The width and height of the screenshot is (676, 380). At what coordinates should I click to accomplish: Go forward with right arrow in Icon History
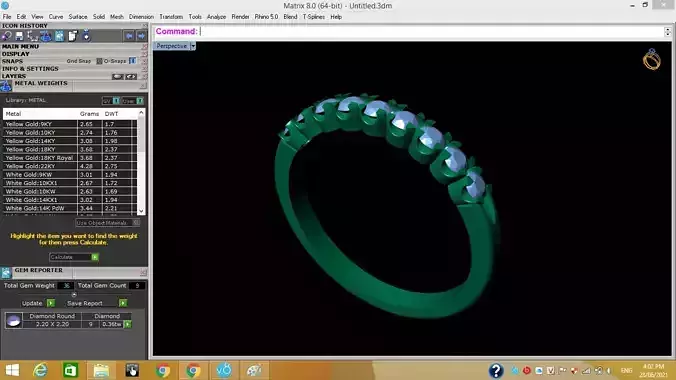coord(141,36)
